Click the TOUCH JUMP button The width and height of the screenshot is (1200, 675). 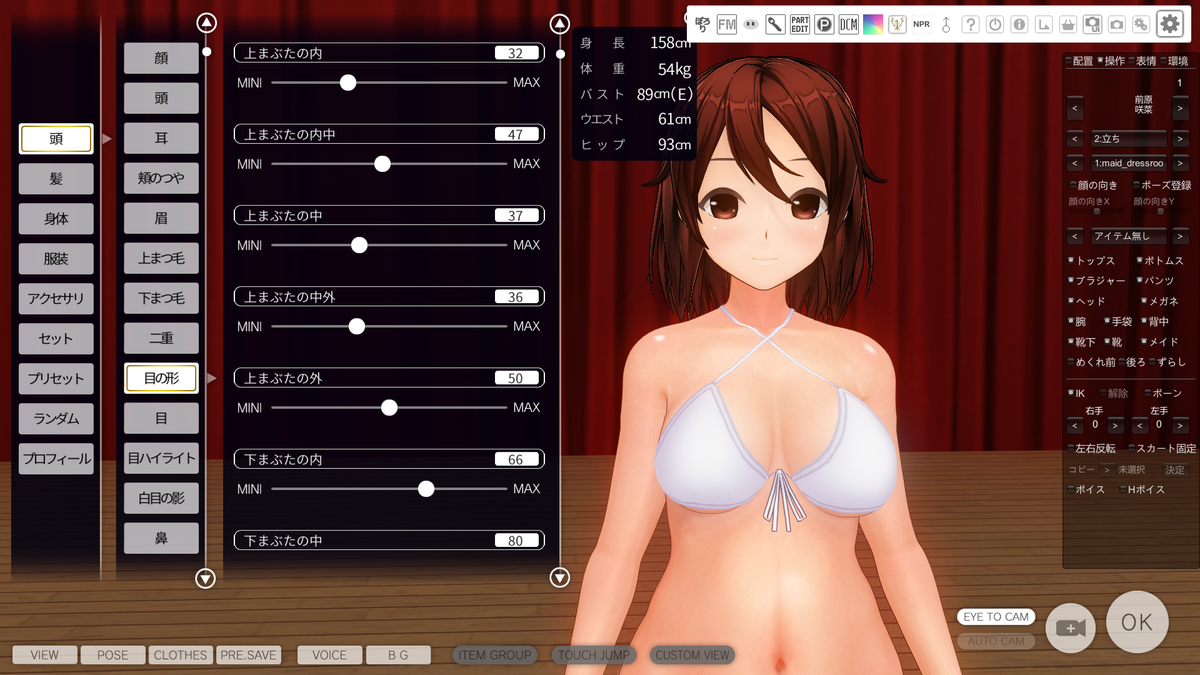pos(594,655)
